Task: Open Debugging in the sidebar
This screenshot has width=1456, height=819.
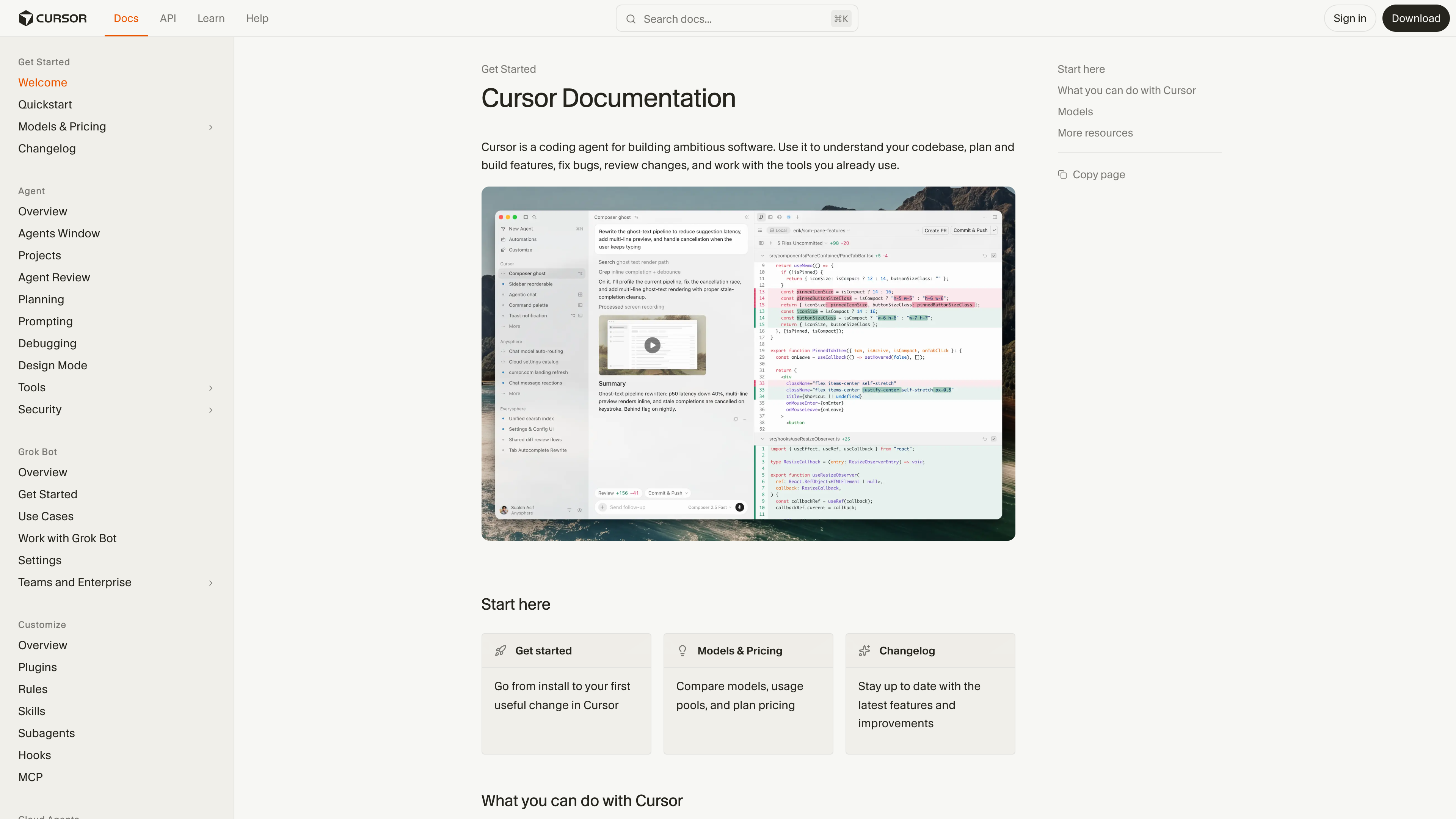Action: point(47,344)
